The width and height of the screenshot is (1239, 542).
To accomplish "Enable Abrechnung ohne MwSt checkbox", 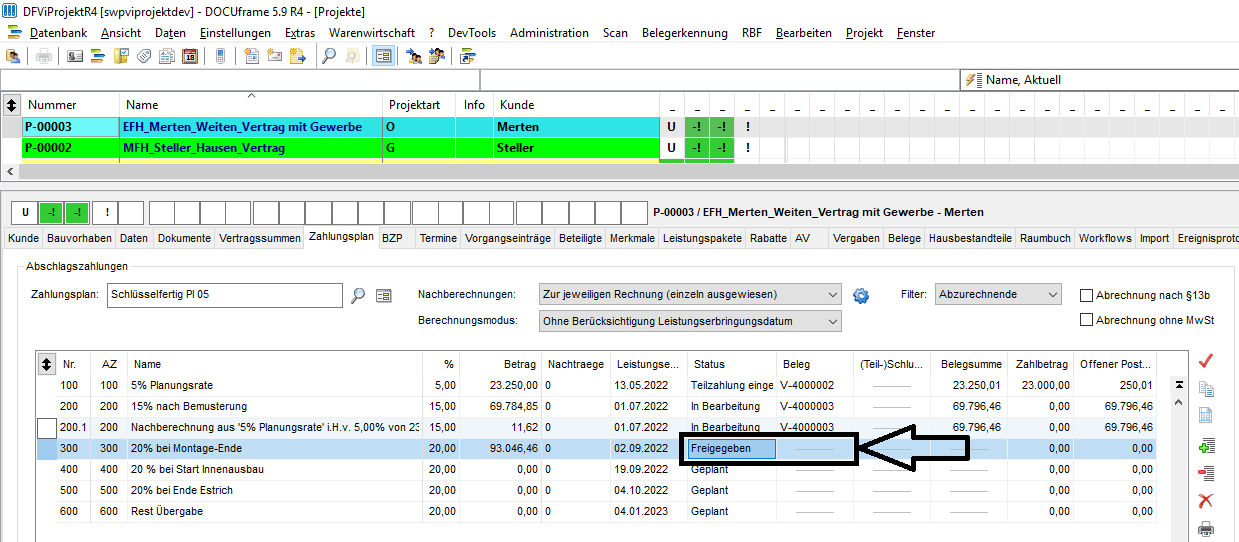I will (x=1086, y=320).
